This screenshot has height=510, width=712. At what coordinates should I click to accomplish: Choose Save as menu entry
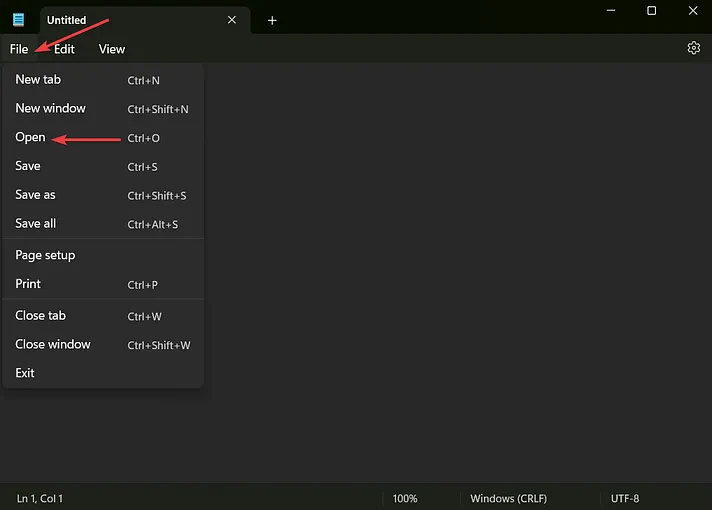click(103, 195)
